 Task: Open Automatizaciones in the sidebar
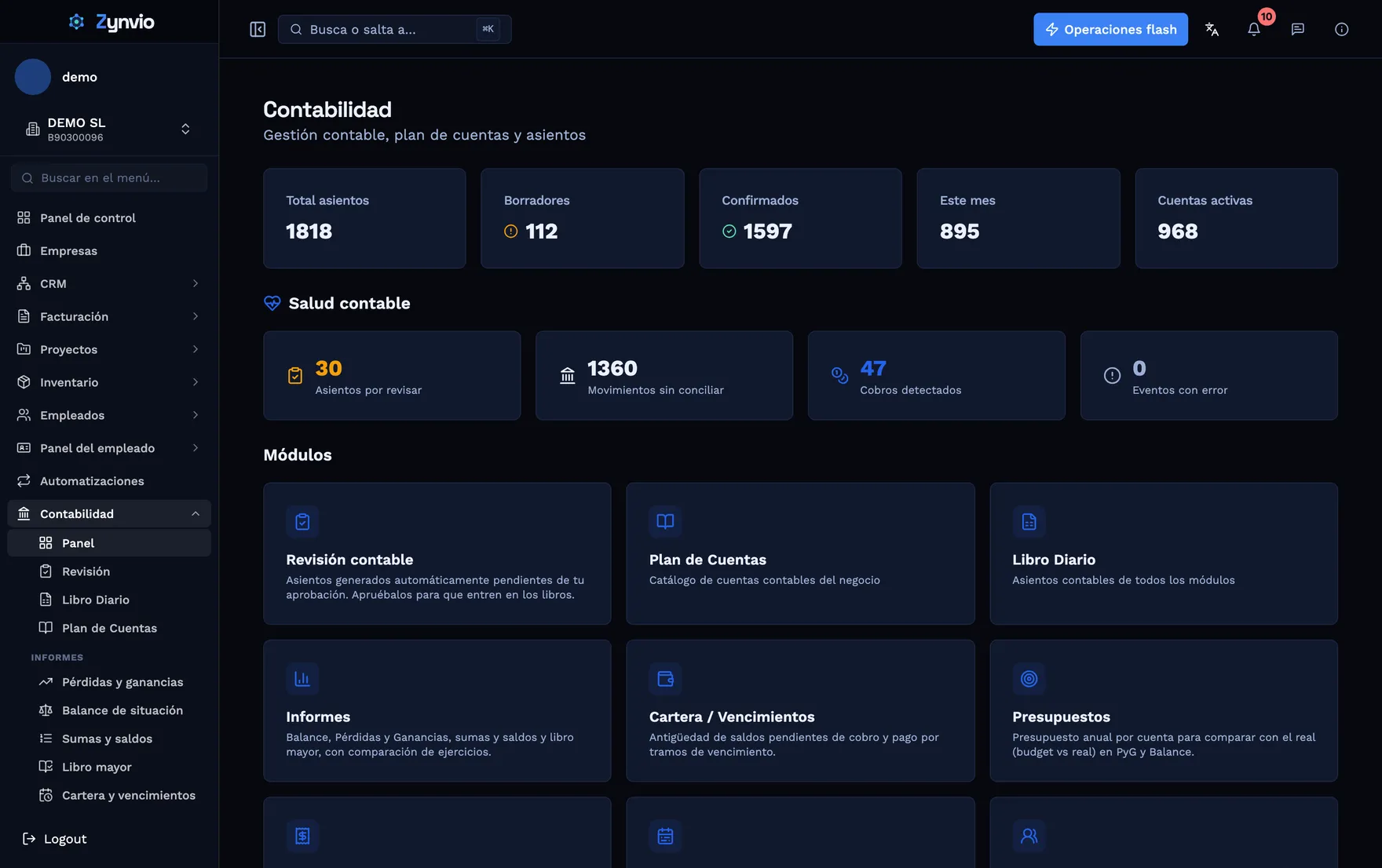(x=109, y=481)
